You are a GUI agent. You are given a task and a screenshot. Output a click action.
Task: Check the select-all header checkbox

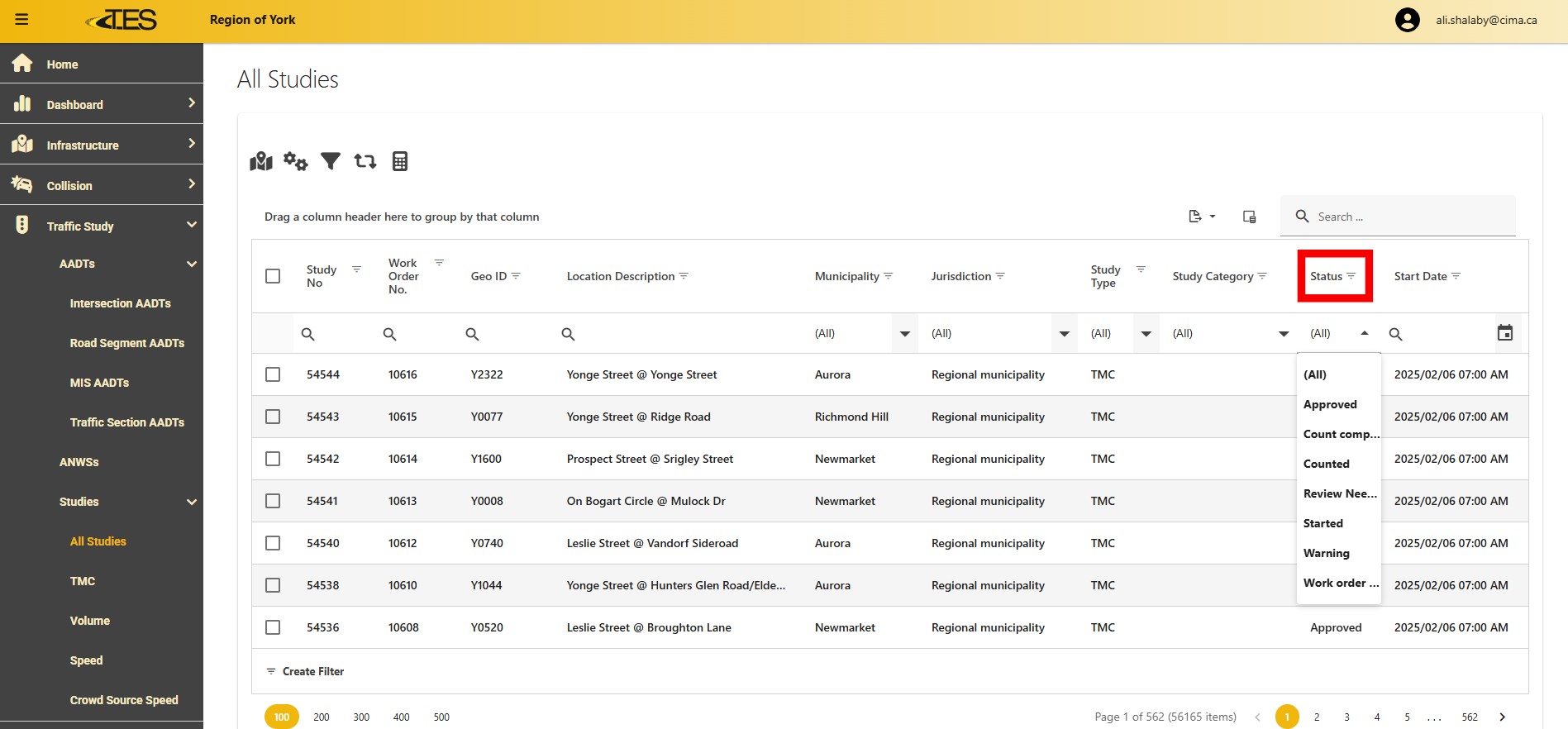[x=273, y=276]
